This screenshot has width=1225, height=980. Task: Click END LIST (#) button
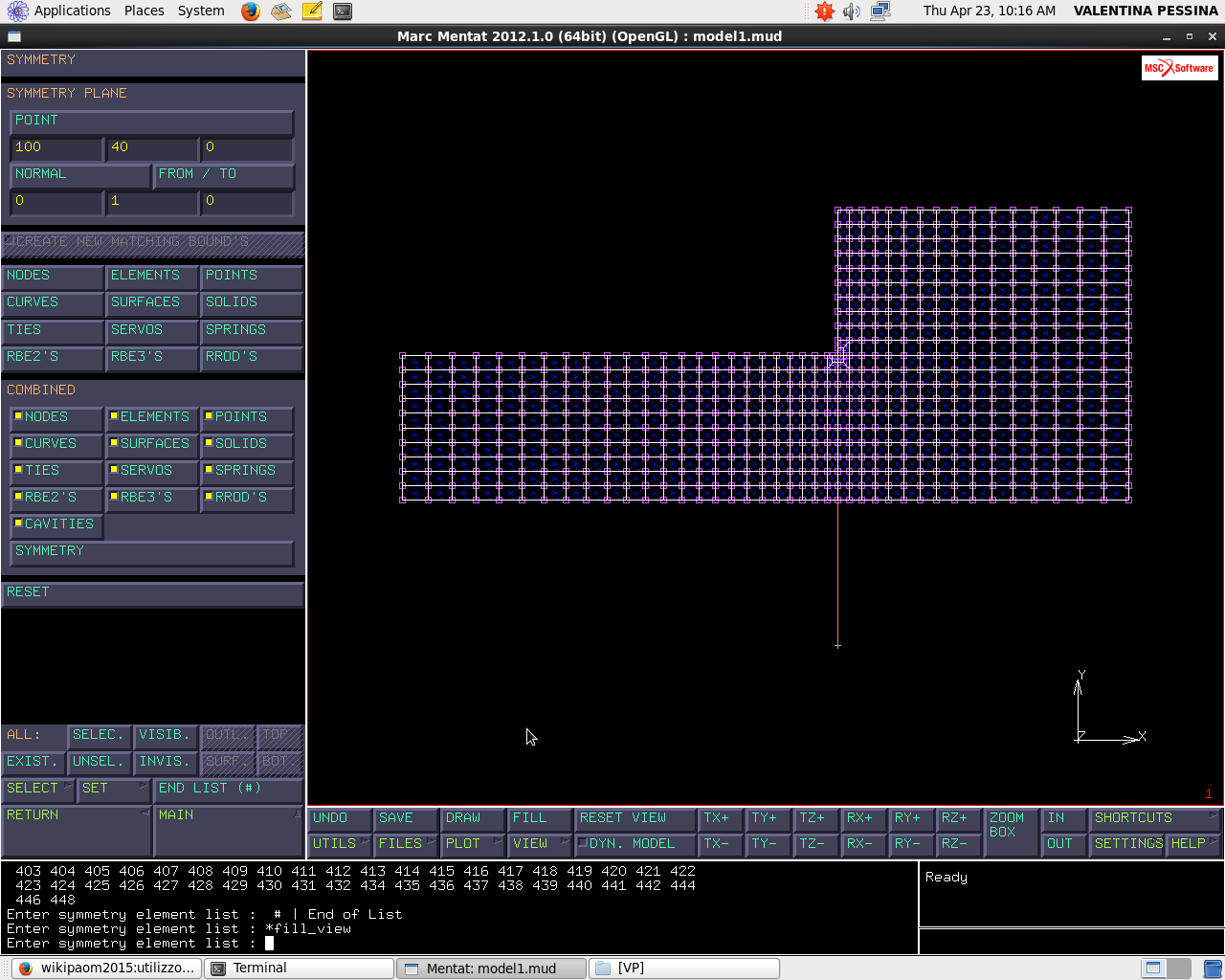click(x=229, y=790)
